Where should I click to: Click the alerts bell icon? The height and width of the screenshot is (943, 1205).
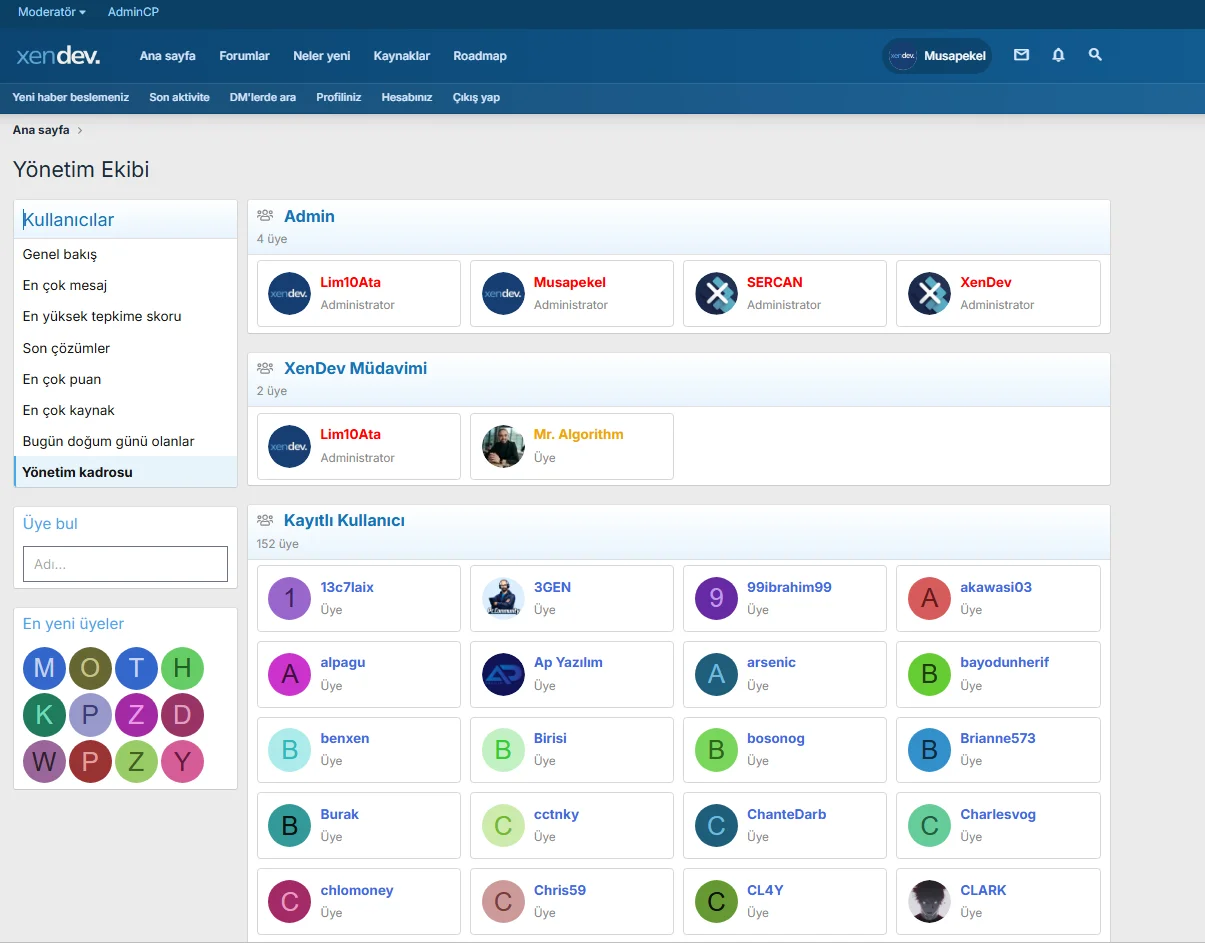[1058, 56]
